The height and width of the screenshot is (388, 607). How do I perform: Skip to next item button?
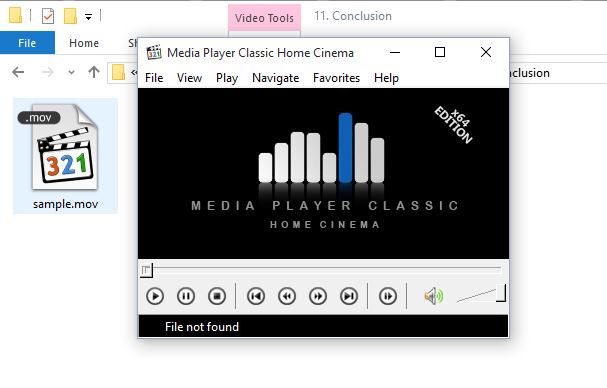(349, 296)
